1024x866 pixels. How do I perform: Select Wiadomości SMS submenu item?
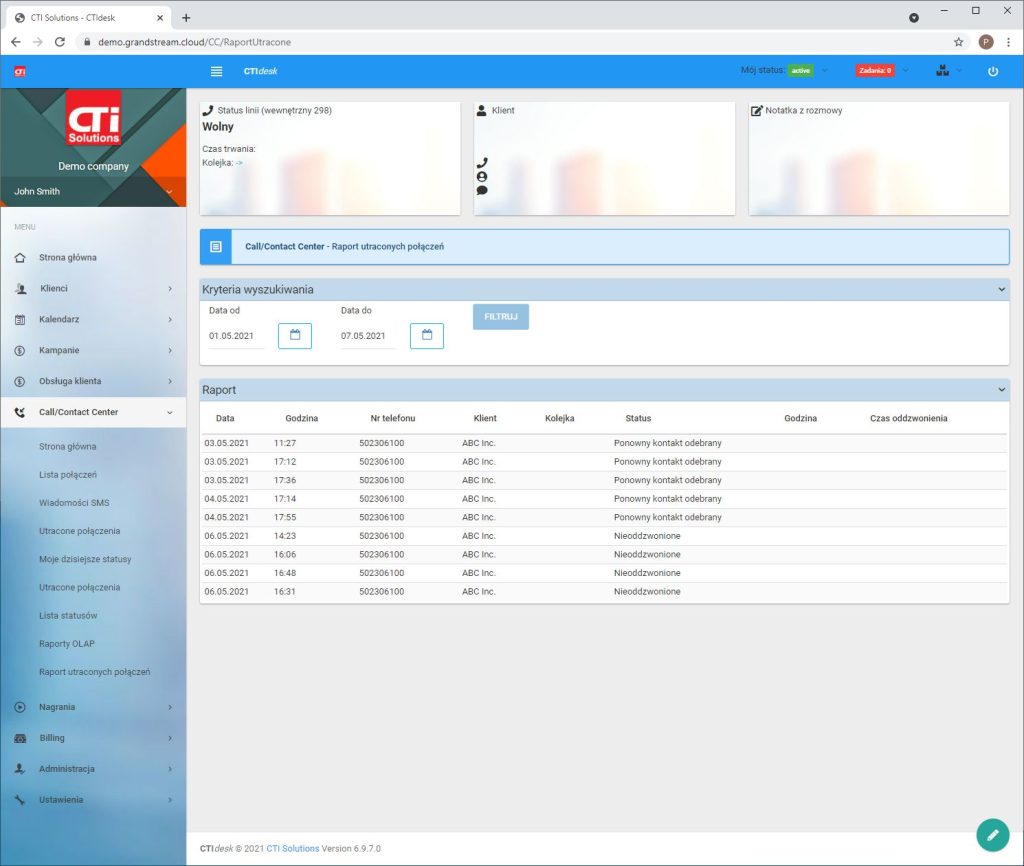click(74, 503)
